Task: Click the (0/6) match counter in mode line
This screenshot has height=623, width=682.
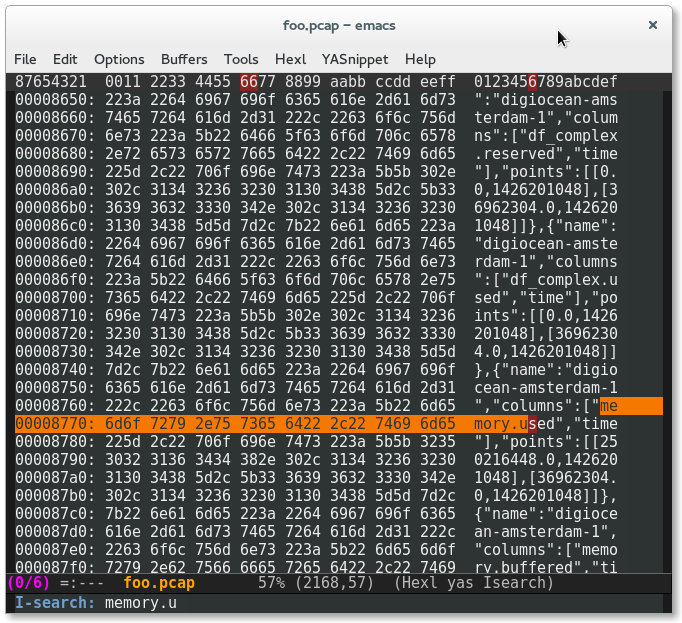Action: point(28,582)
